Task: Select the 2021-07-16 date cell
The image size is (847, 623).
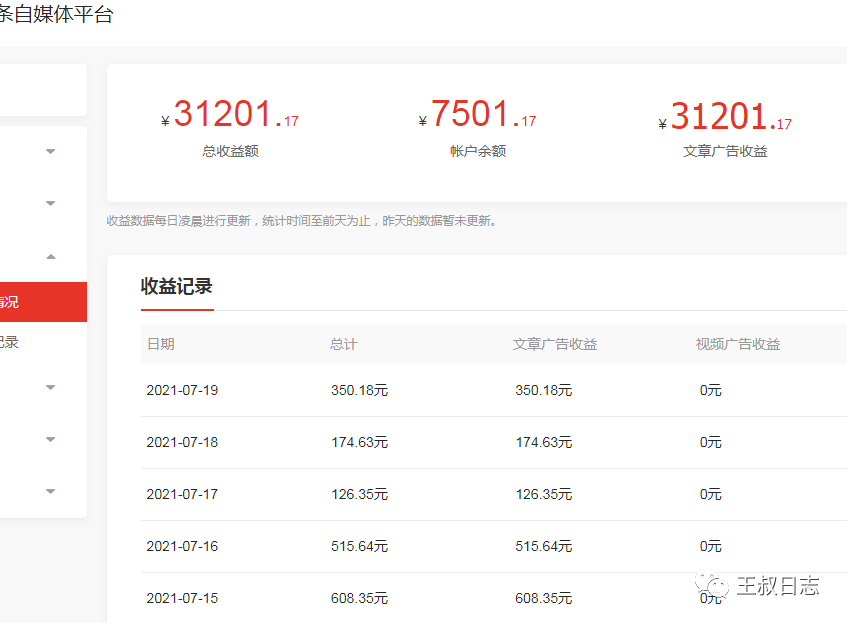Action: point(182,546)
